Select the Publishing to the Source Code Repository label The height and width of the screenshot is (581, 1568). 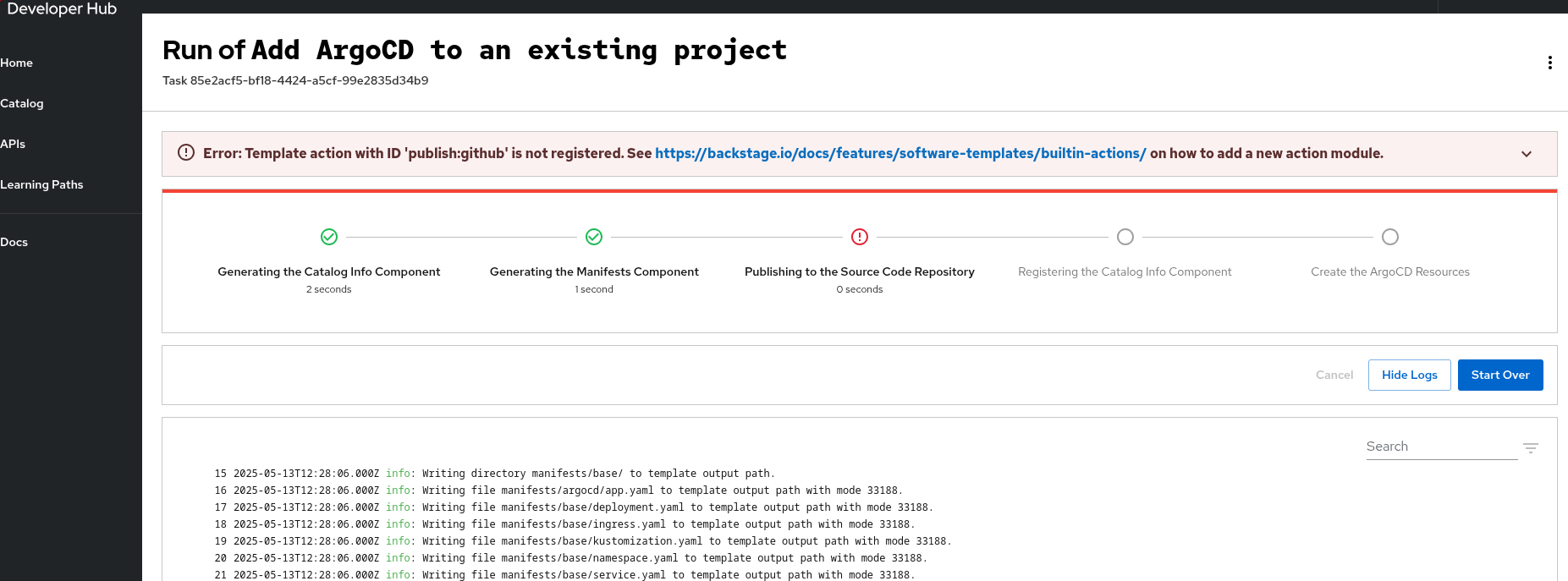click(x=859, y=271)
